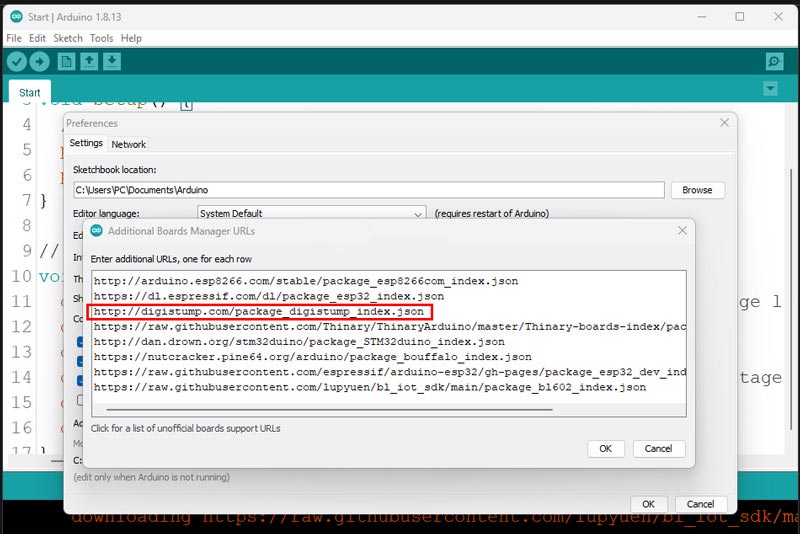Click the lupyuen bl_iot_sdk URL line
Image resolution: width=800 pixels, height=534 pixels.
click(x=370, y=387)
